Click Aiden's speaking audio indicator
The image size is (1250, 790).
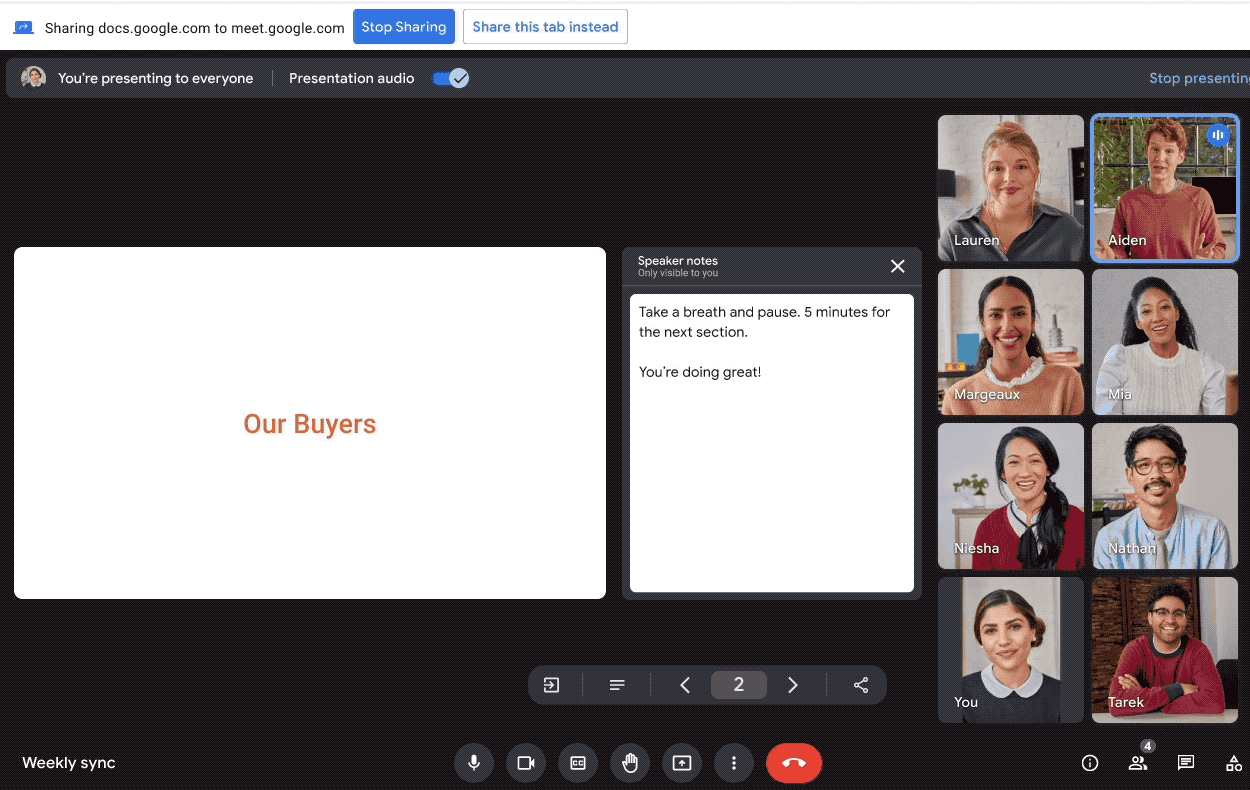(x=1217, y=134)
